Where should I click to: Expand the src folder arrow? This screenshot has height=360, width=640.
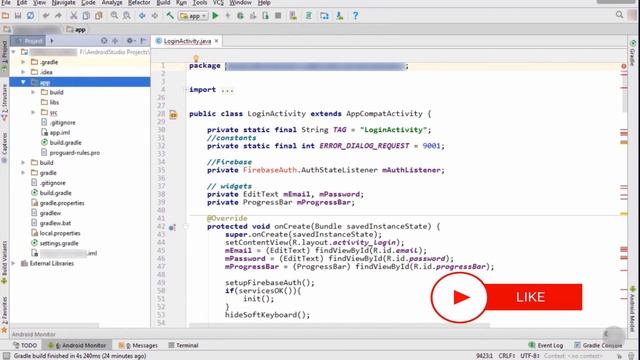(x=33, y=112)
